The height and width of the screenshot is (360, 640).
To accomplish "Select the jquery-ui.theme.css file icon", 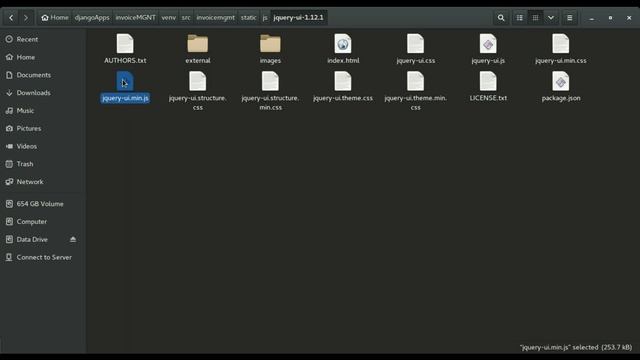I will [x=343, y=81].
